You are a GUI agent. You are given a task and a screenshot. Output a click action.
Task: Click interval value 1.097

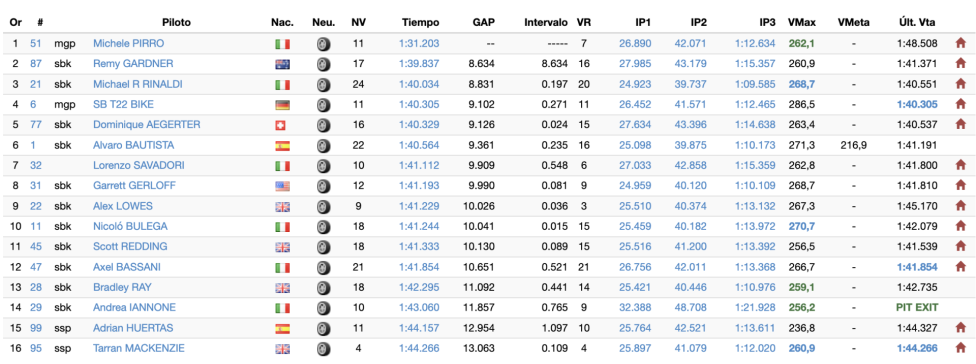tap(554, 328)
